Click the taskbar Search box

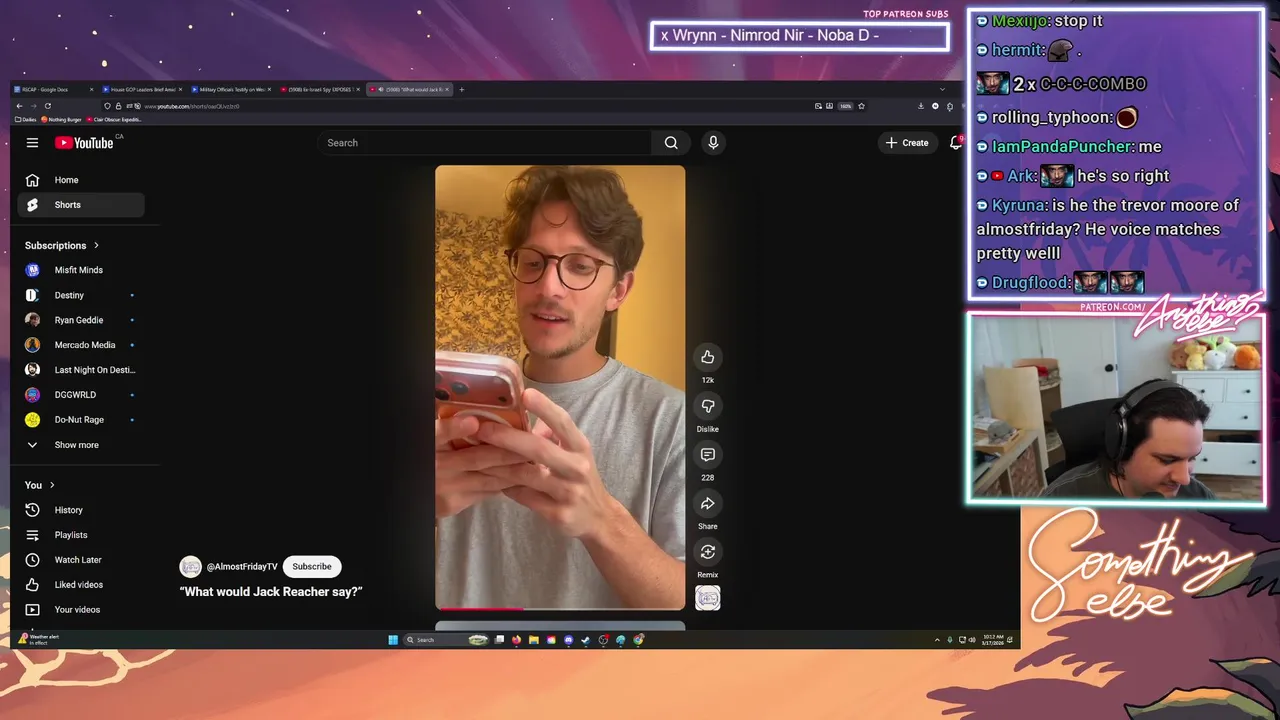[446, 640]
